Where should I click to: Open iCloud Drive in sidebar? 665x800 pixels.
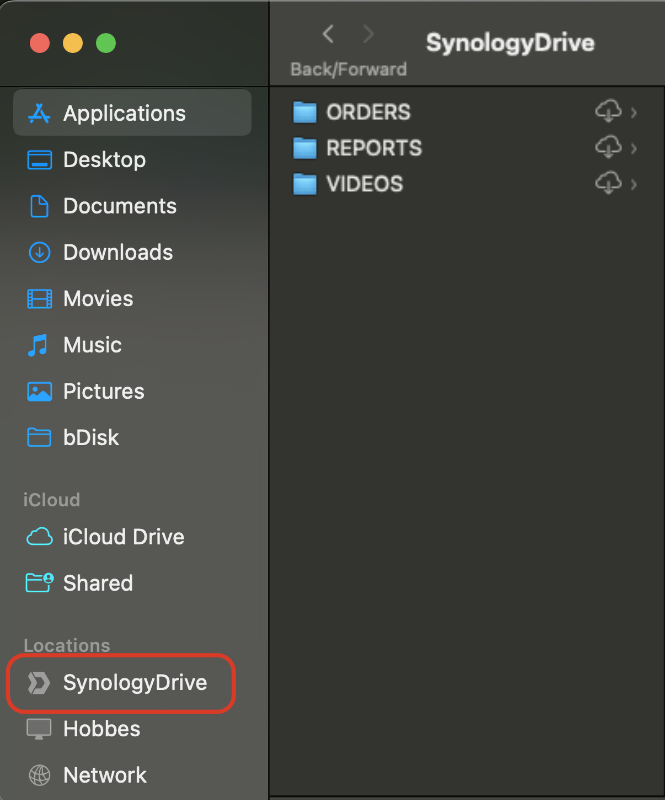(x=132, y=537)
